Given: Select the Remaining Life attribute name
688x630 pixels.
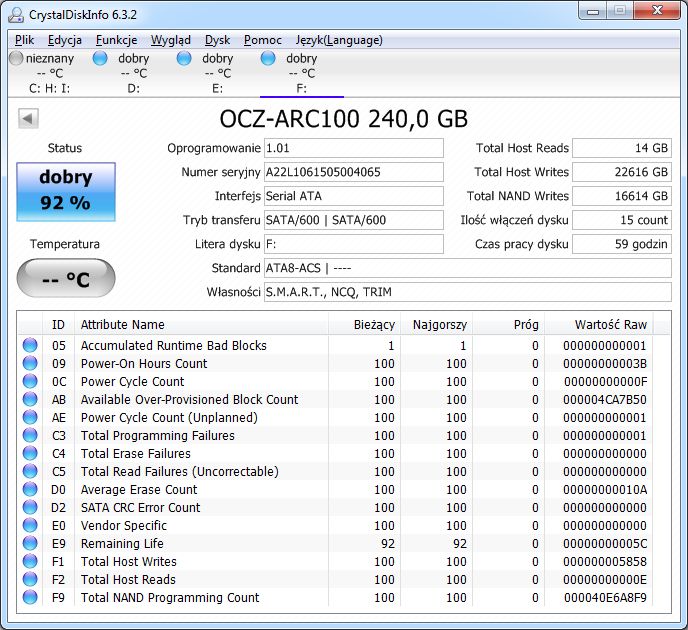Looking at the screenshot, I should pyautogui.click(x=122, y=544).
